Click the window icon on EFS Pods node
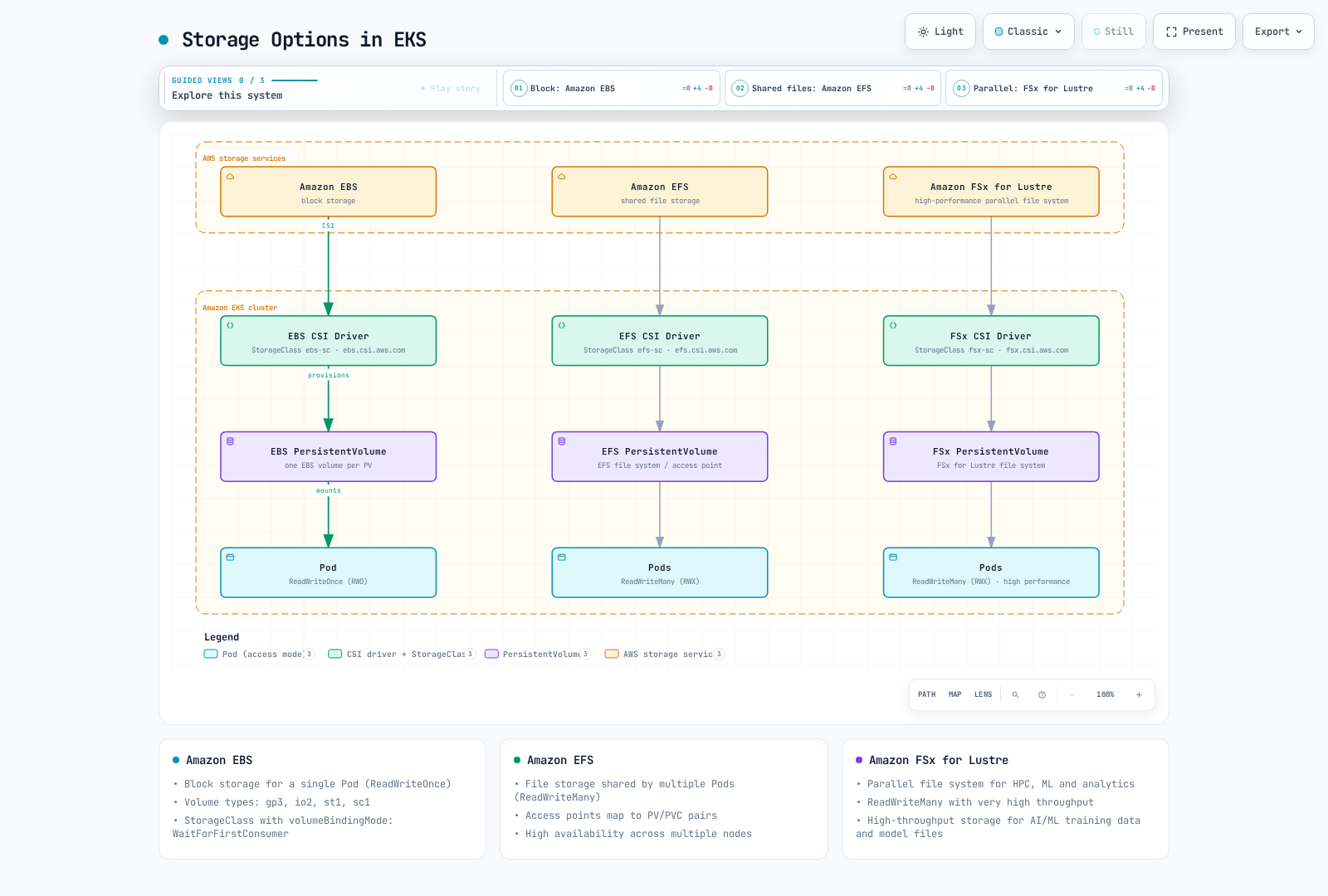The width and height of the screenshot is (1328, 896). point(562,558)
